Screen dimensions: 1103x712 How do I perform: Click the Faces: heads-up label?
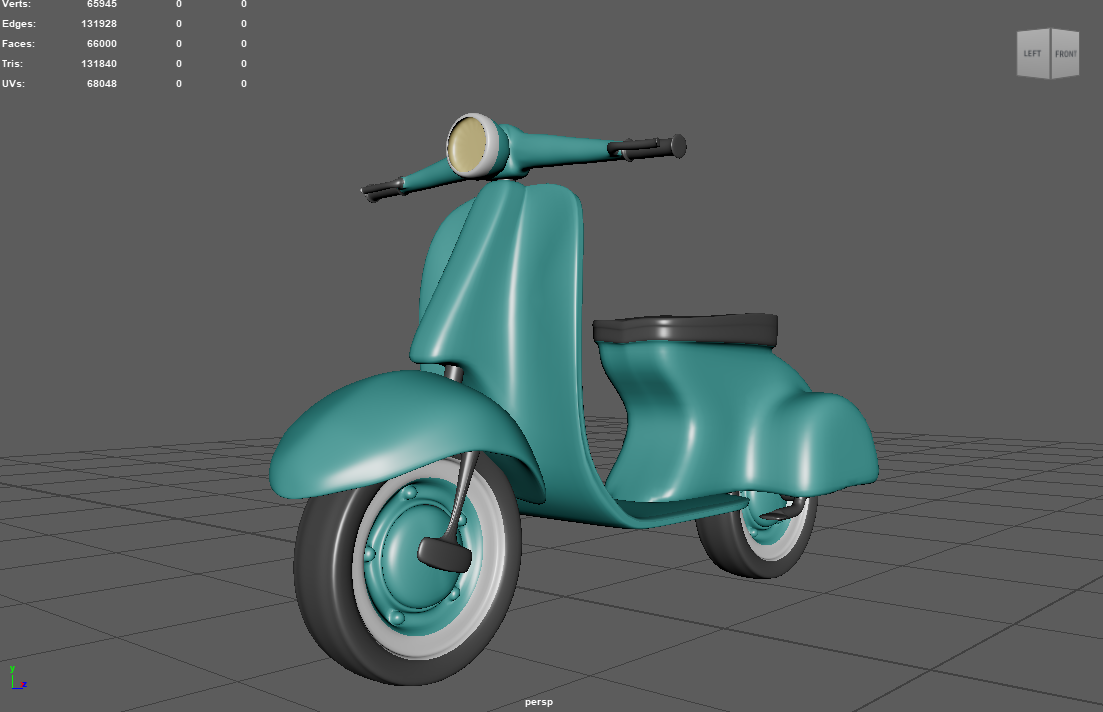[18, 44]
